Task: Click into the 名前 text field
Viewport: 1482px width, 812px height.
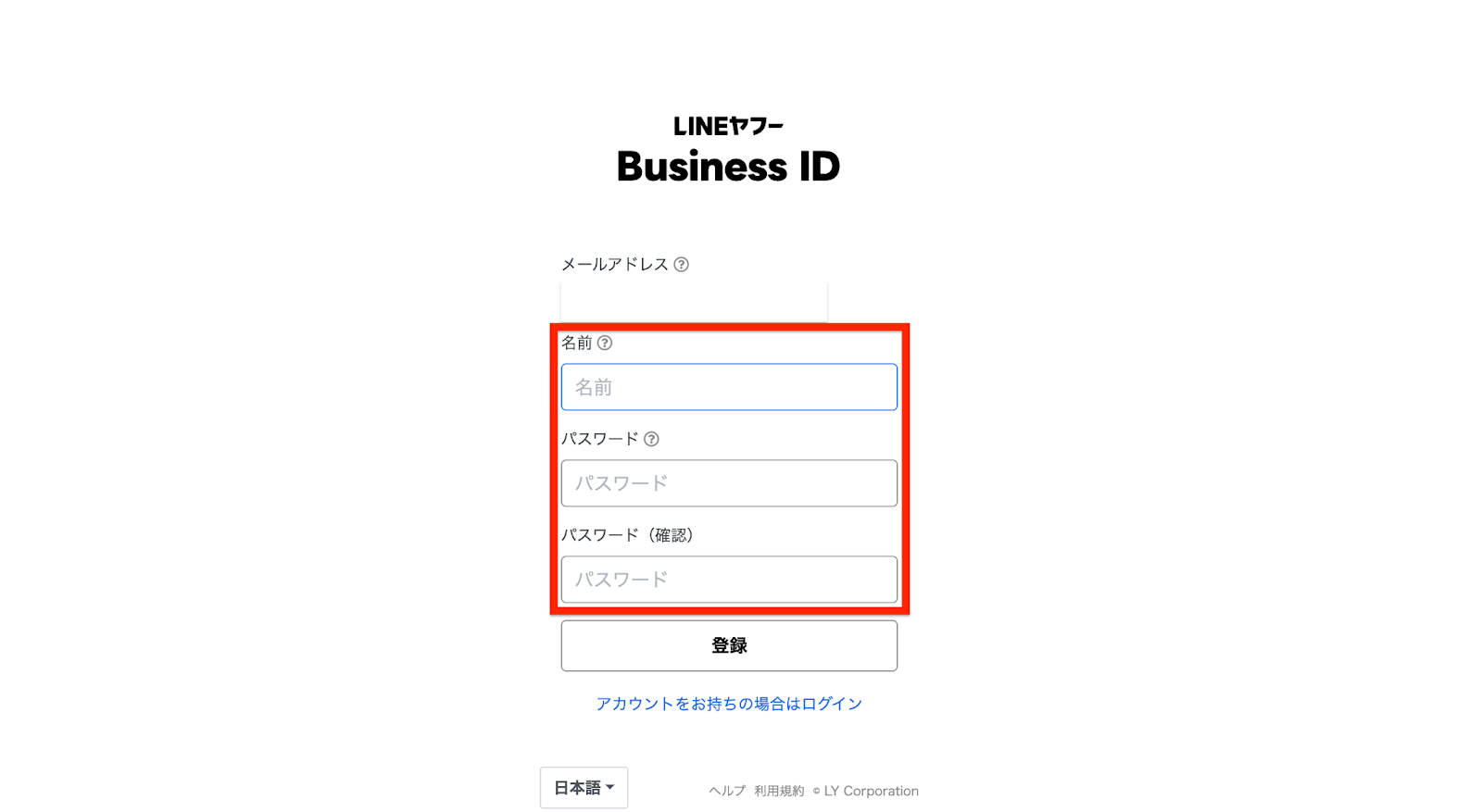Action: 729,387
